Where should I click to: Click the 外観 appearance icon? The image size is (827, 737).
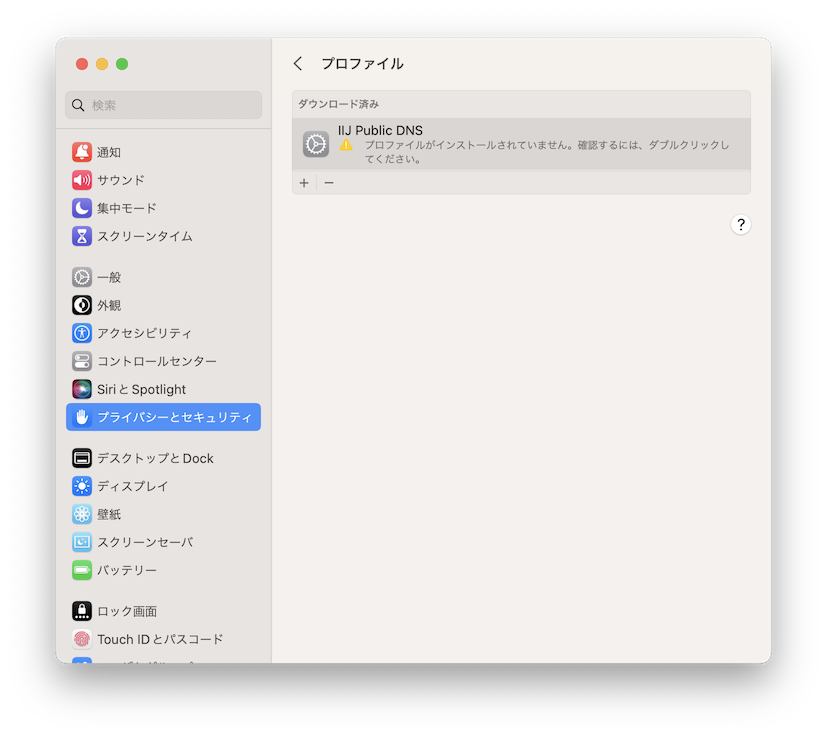[82, 305]
